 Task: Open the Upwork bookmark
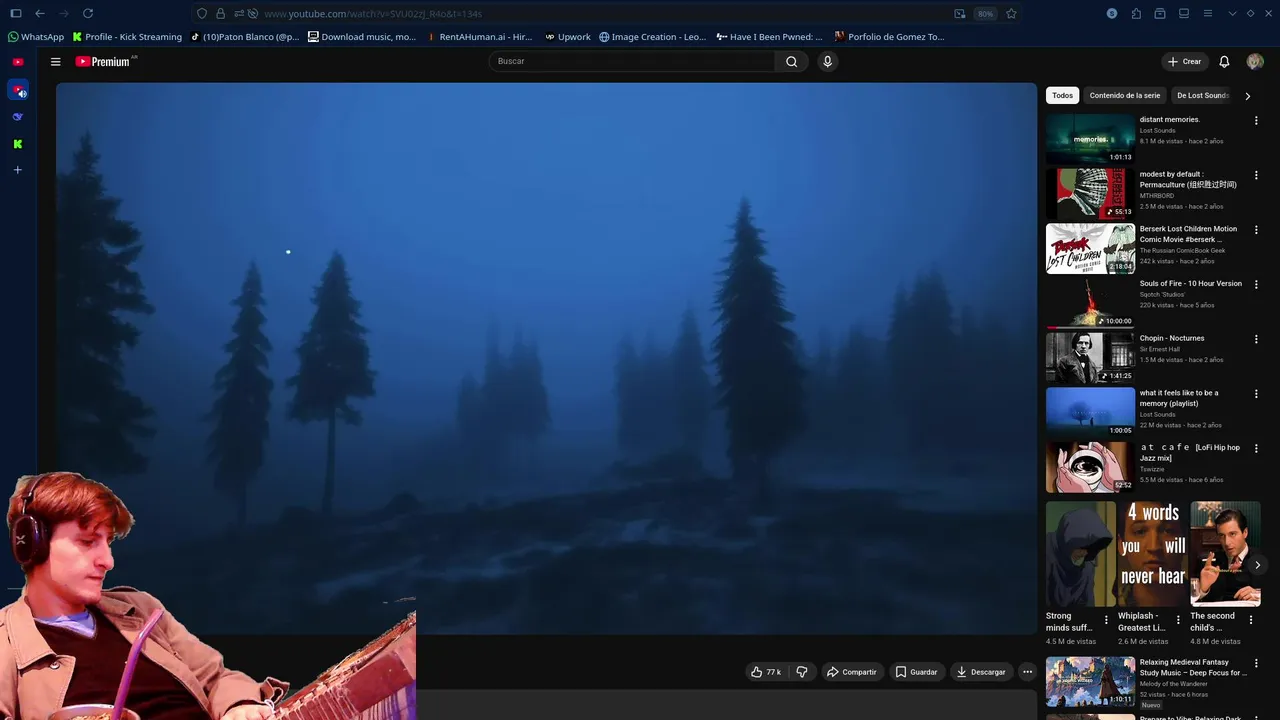click(x=568, y=37)
